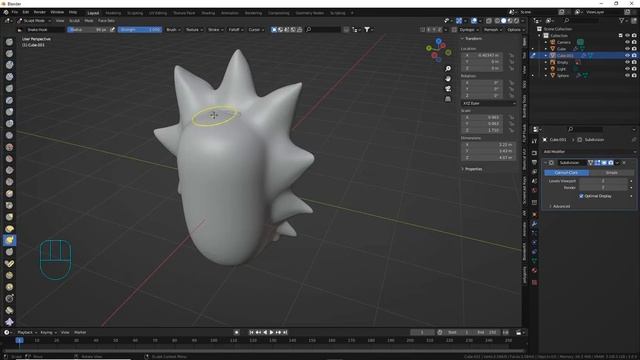Open the File menu
The image size is (640, 360).
[15, 12]
